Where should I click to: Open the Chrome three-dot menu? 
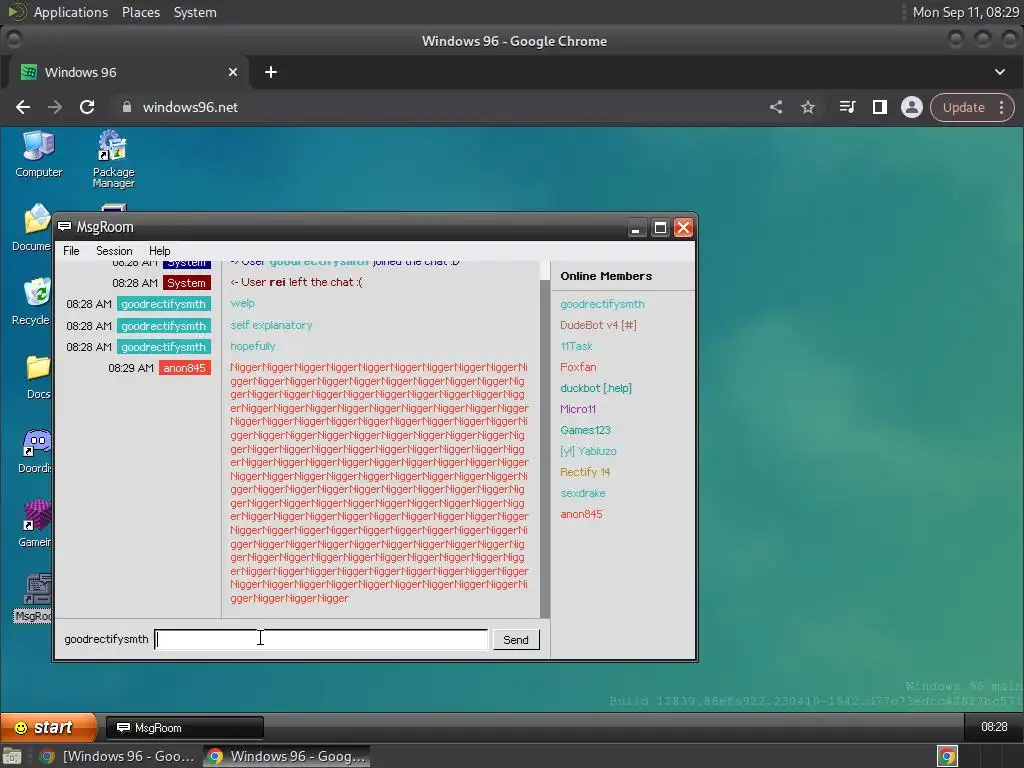(x=1002, y=107)
